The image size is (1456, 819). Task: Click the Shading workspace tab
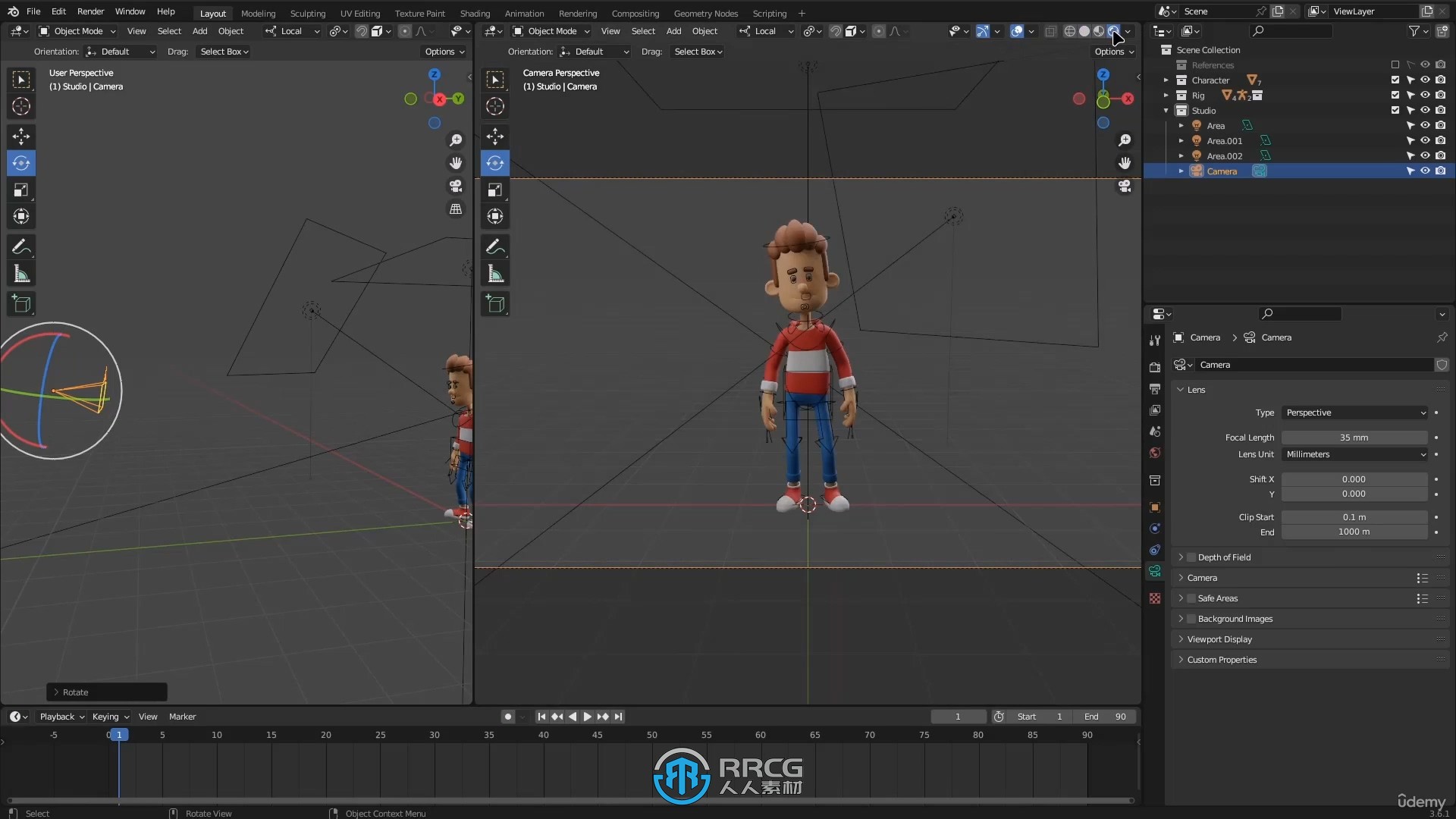coord(475,13)
